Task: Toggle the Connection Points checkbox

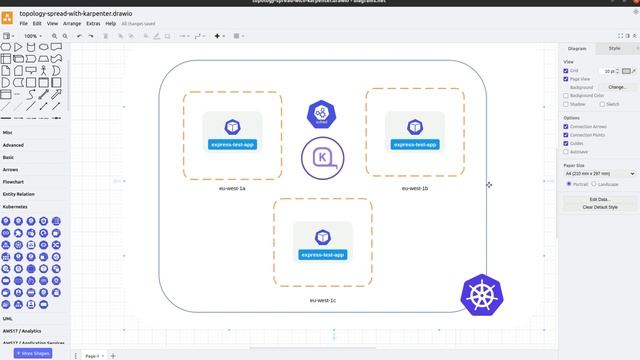Action: pos(566,135)
